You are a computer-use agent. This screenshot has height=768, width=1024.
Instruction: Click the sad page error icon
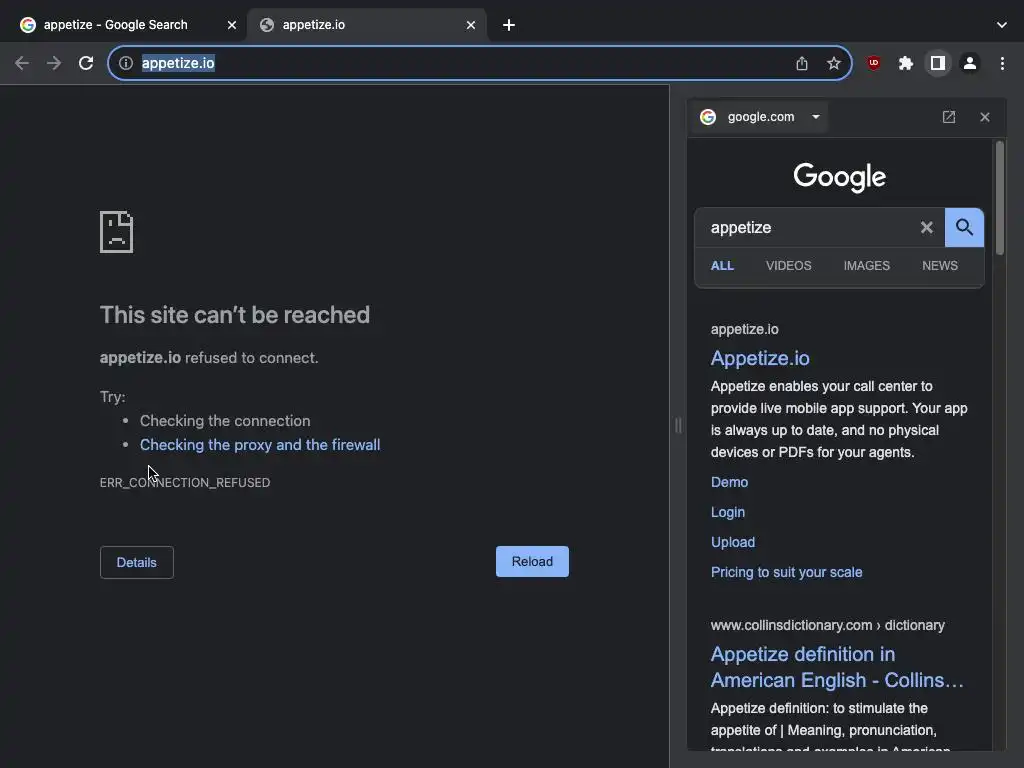[116, 232]
